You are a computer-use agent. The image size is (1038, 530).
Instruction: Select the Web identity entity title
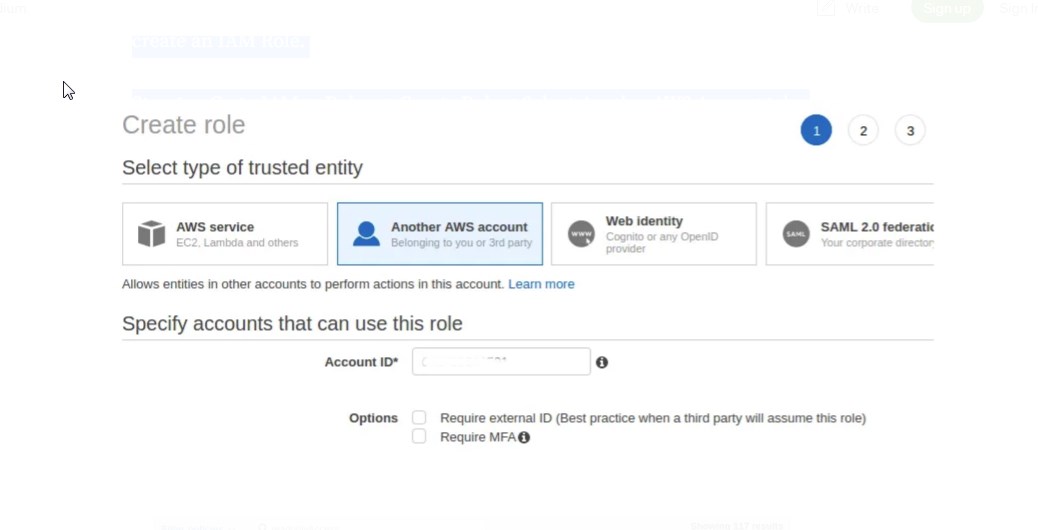coord(644,221)
